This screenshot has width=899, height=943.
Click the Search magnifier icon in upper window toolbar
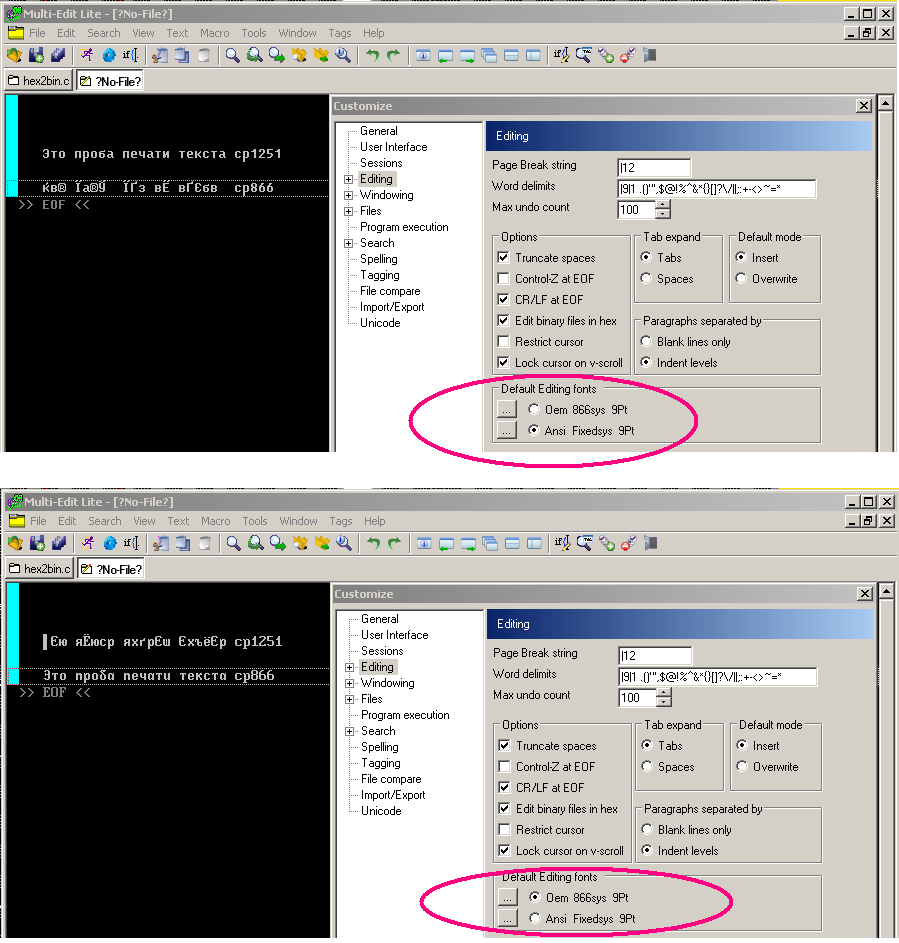tap(232, 56)
